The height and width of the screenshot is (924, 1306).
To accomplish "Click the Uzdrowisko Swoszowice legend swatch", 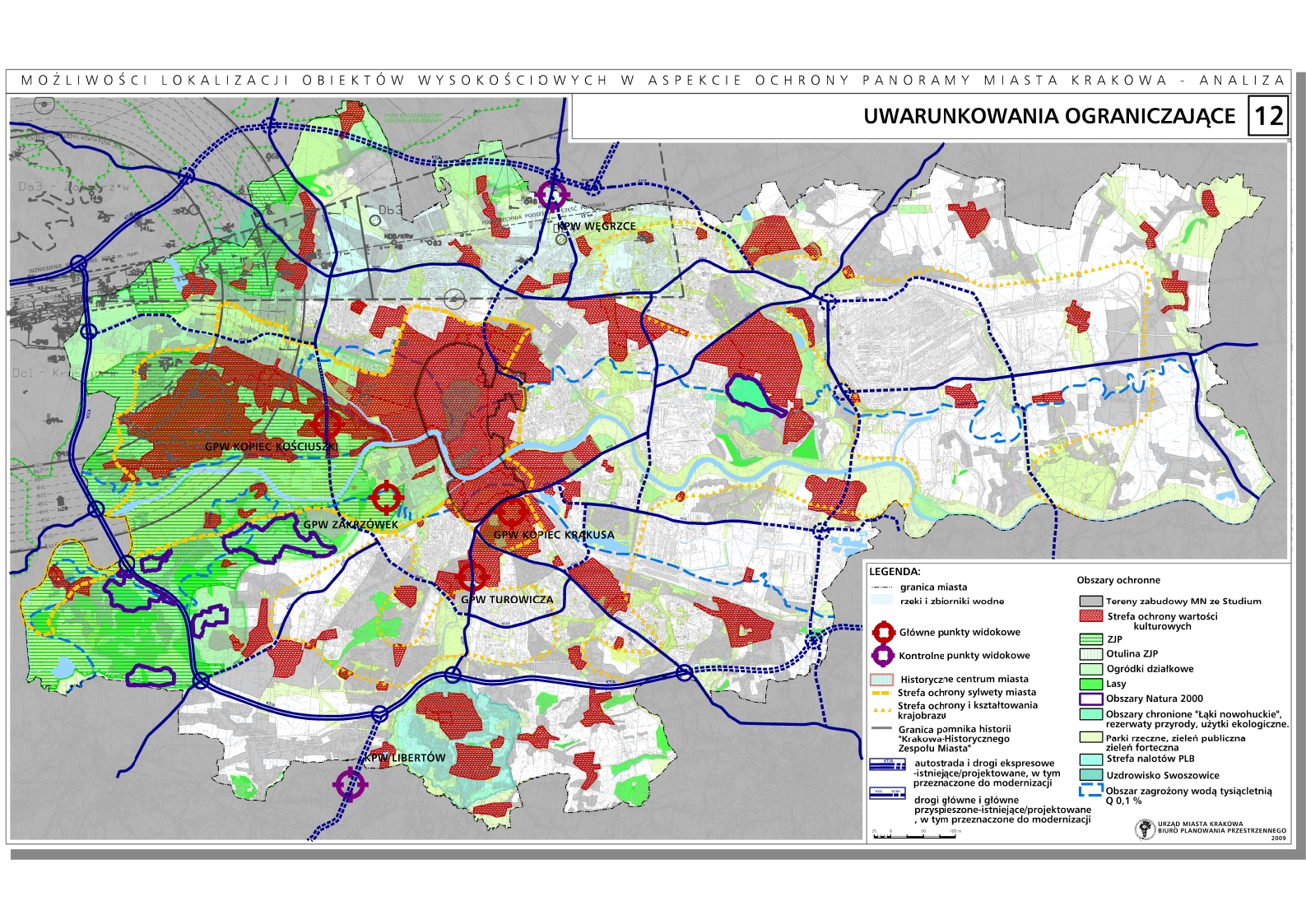I will [1090, 775].
